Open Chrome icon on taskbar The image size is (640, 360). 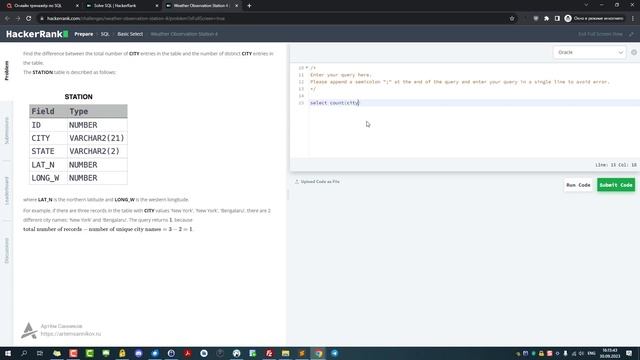click(x=318, y=353)
